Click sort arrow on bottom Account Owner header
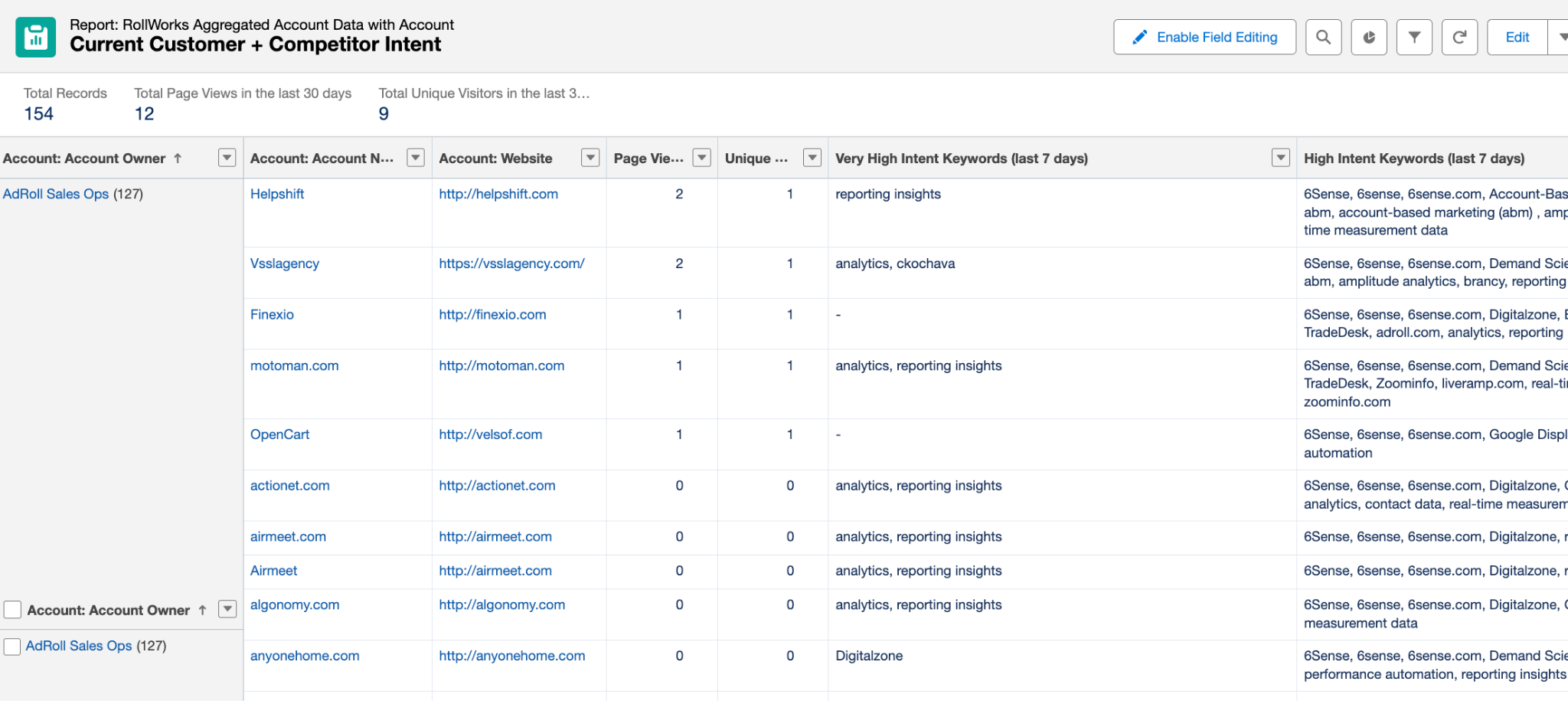Viewport: 1568px width, 701px height. [202, 611]
